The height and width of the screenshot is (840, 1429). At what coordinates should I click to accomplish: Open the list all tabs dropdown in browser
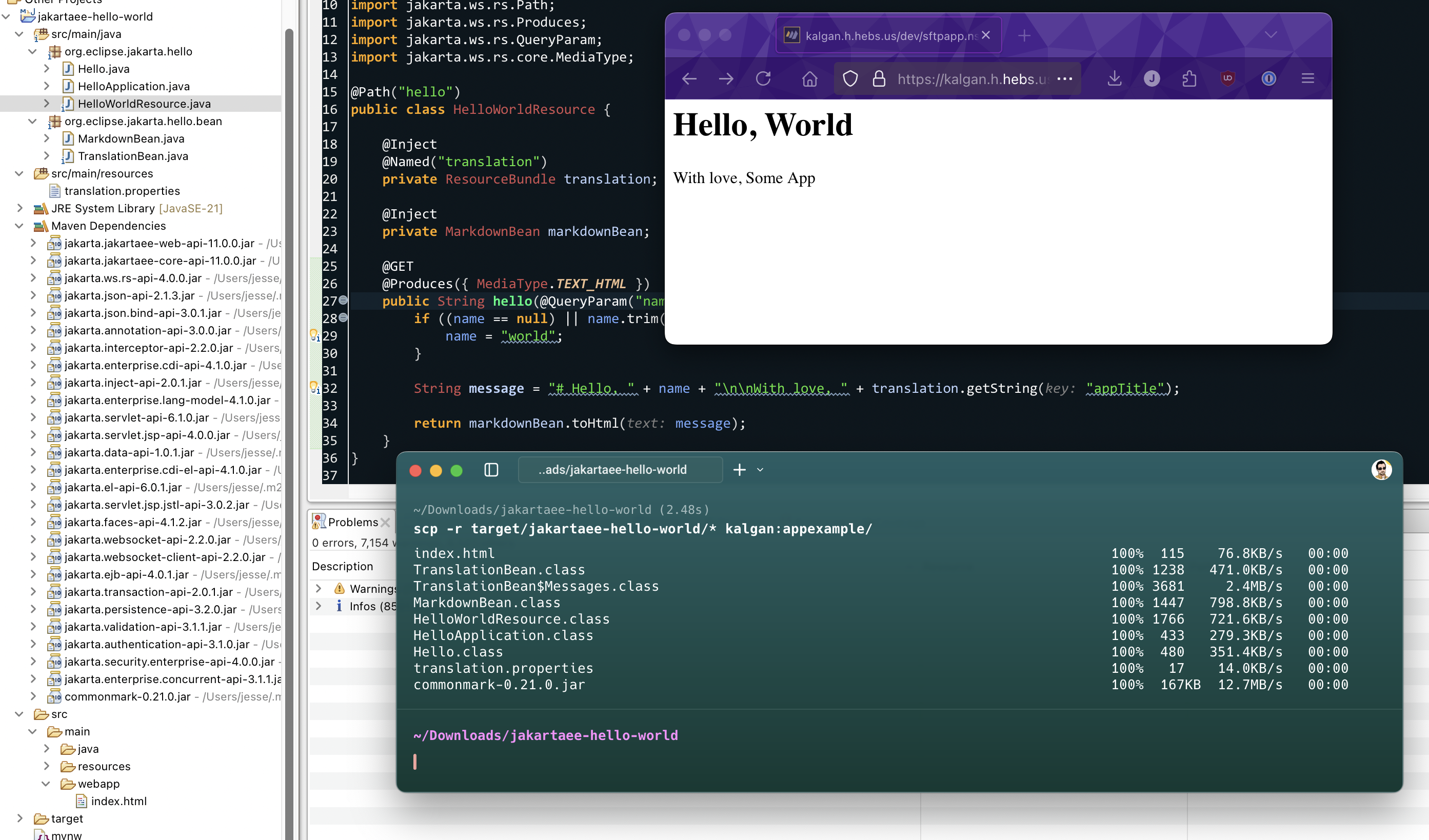tap(1271, 35)
